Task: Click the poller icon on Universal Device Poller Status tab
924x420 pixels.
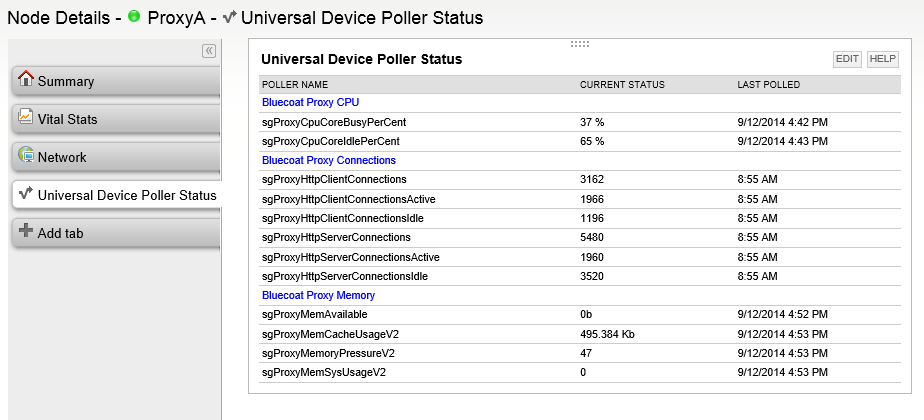Action: click(25, 193)
